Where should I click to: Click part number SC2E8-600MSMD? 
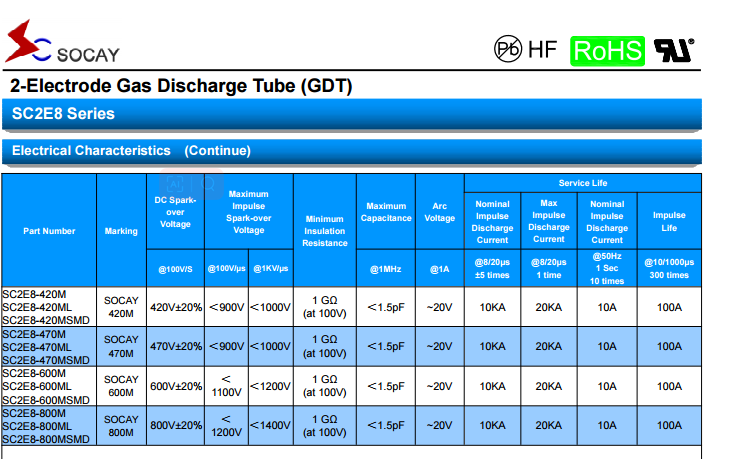point(45,399)
